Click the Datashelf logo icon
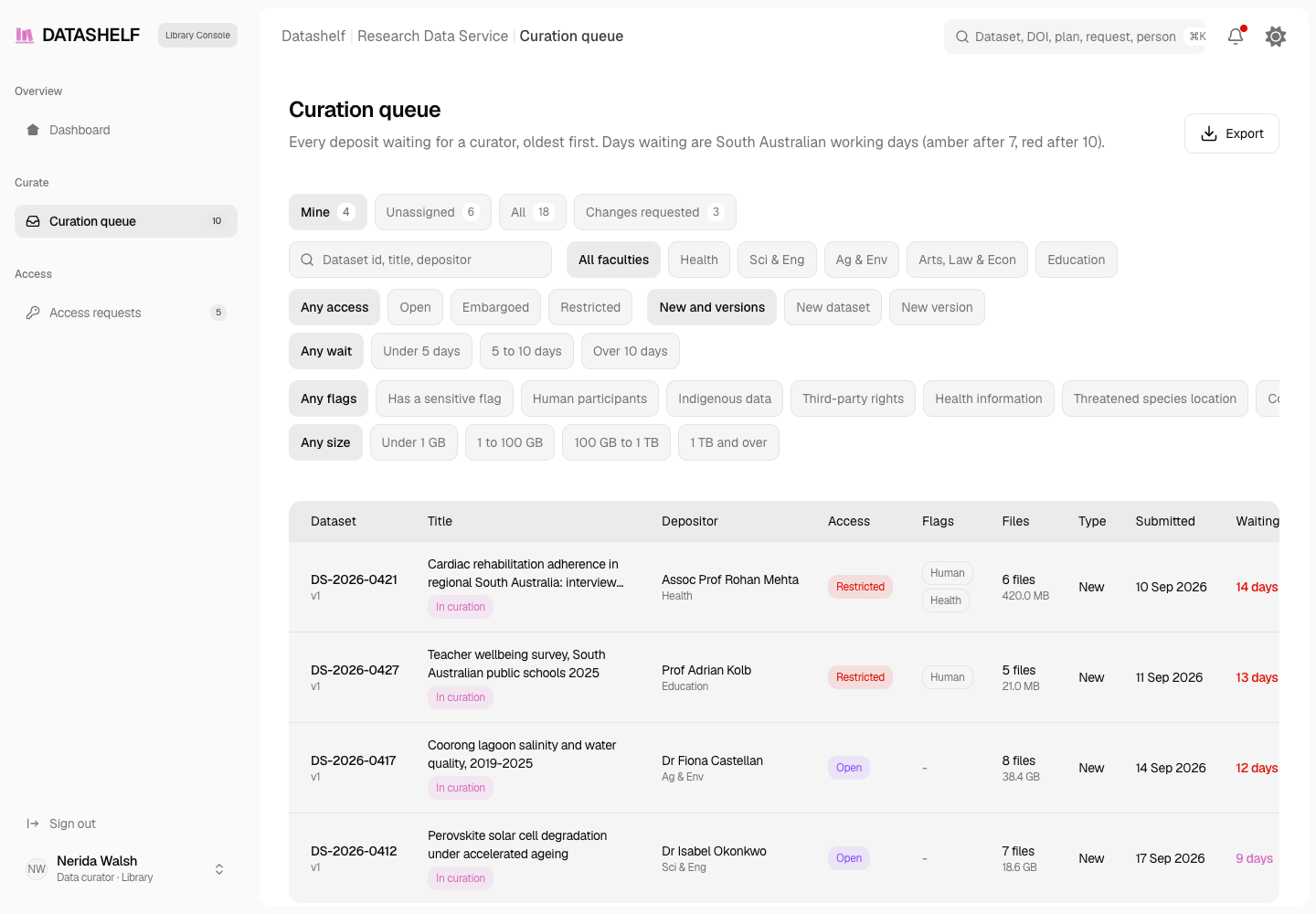 [x=25, y=36]
